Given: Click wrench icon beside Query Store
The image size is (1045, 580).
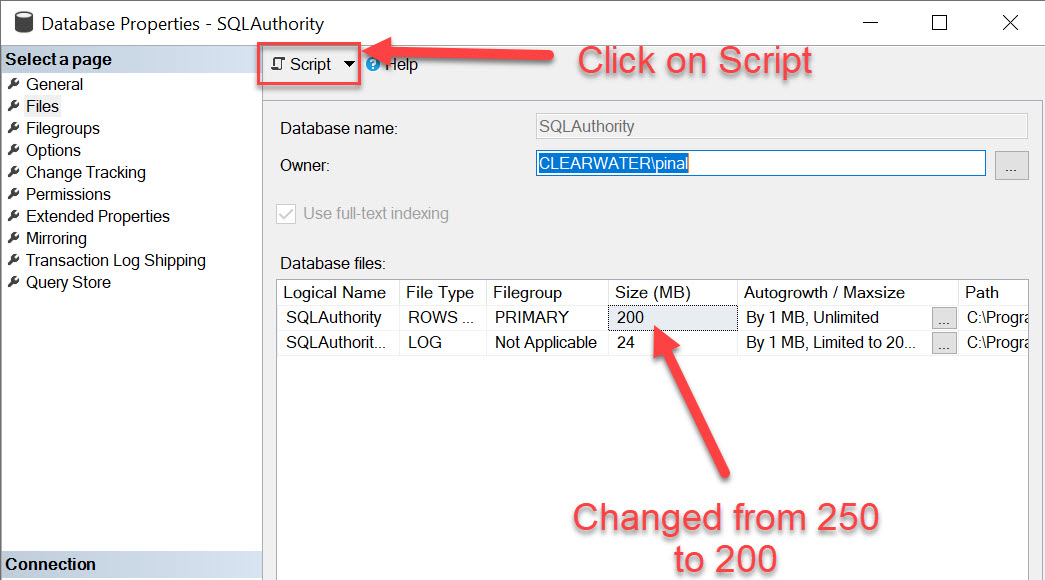Looking at the screenshot, I should pos(13,282).
